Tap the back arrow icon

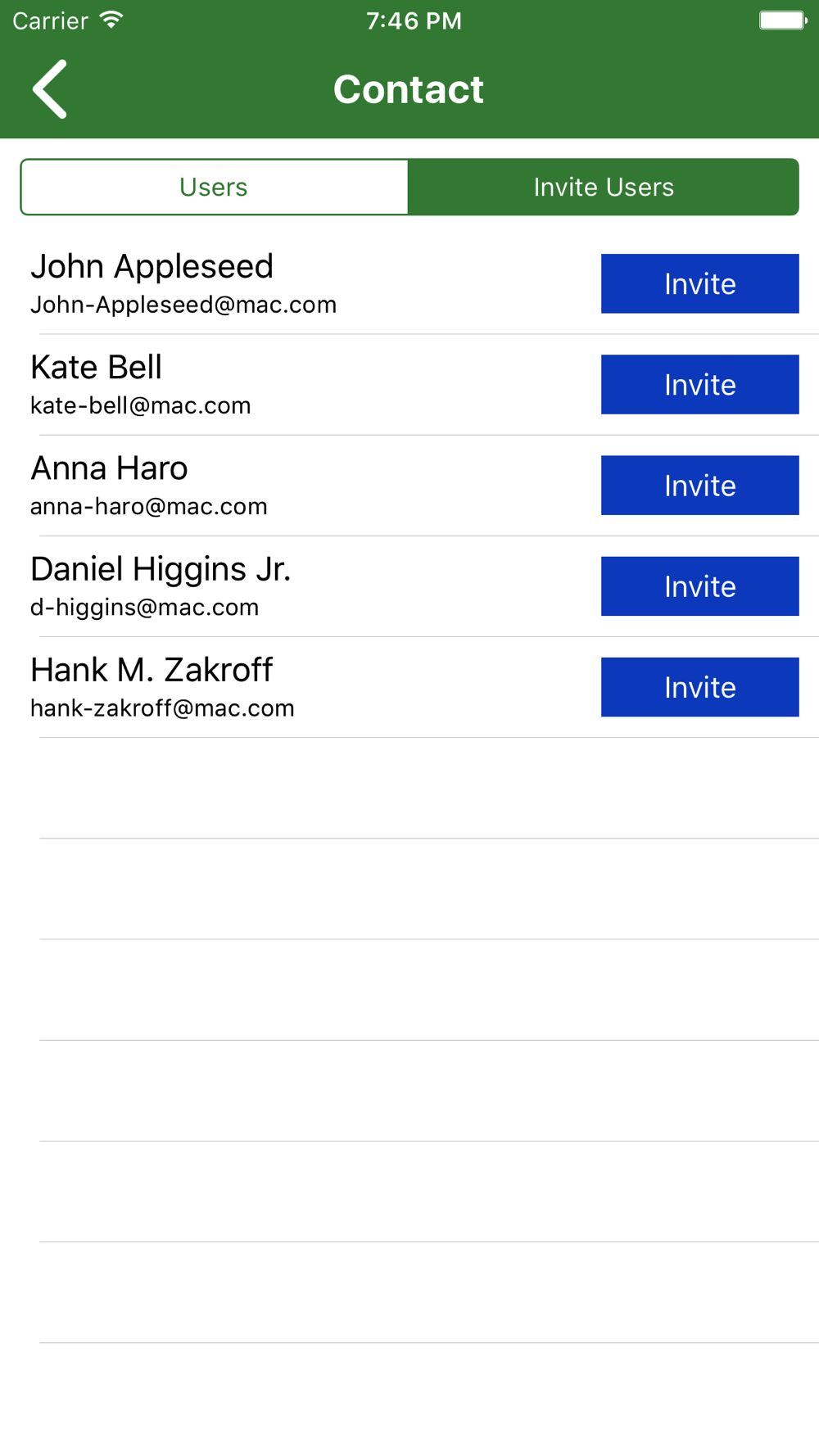pos(50,89)
